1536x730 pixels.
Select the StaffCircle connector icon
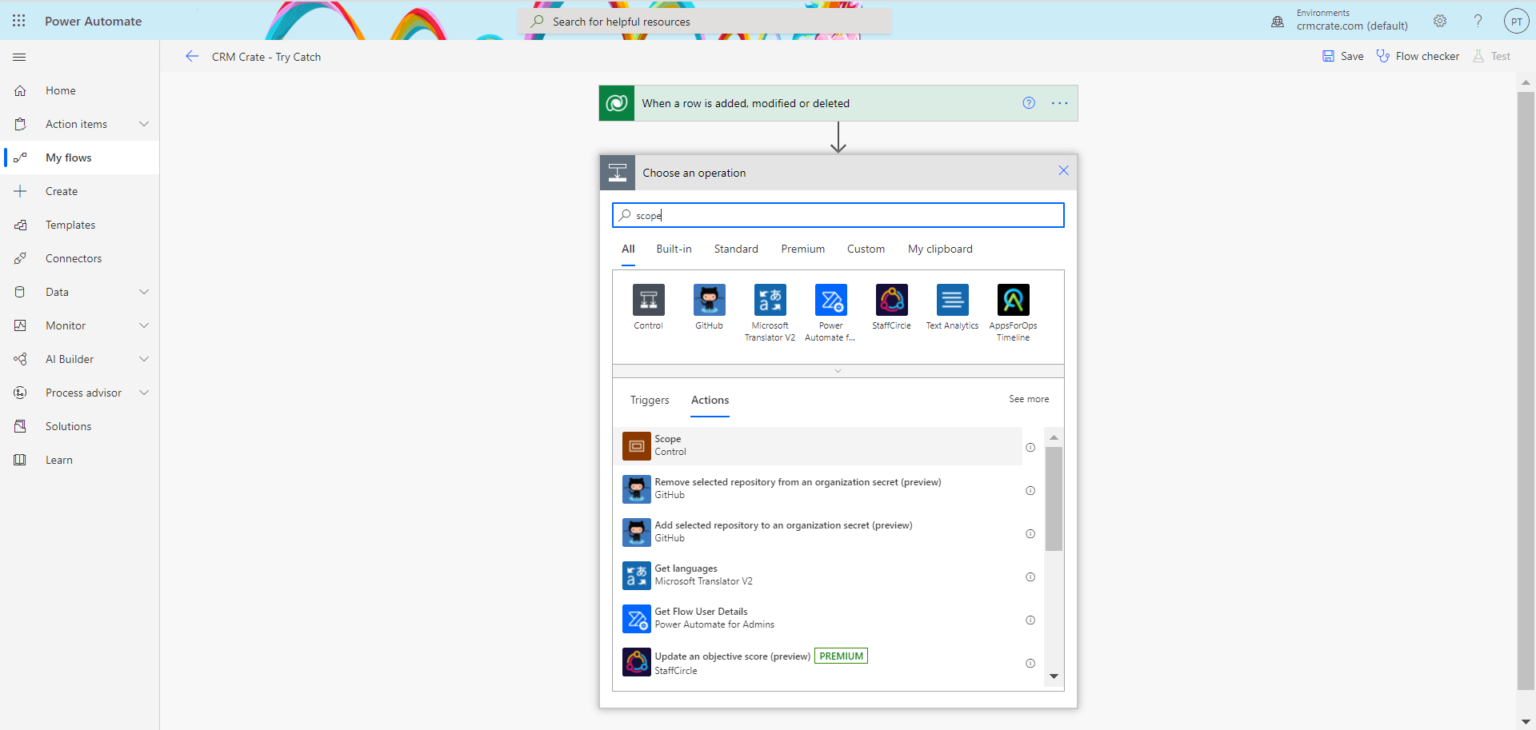[891, 300]
